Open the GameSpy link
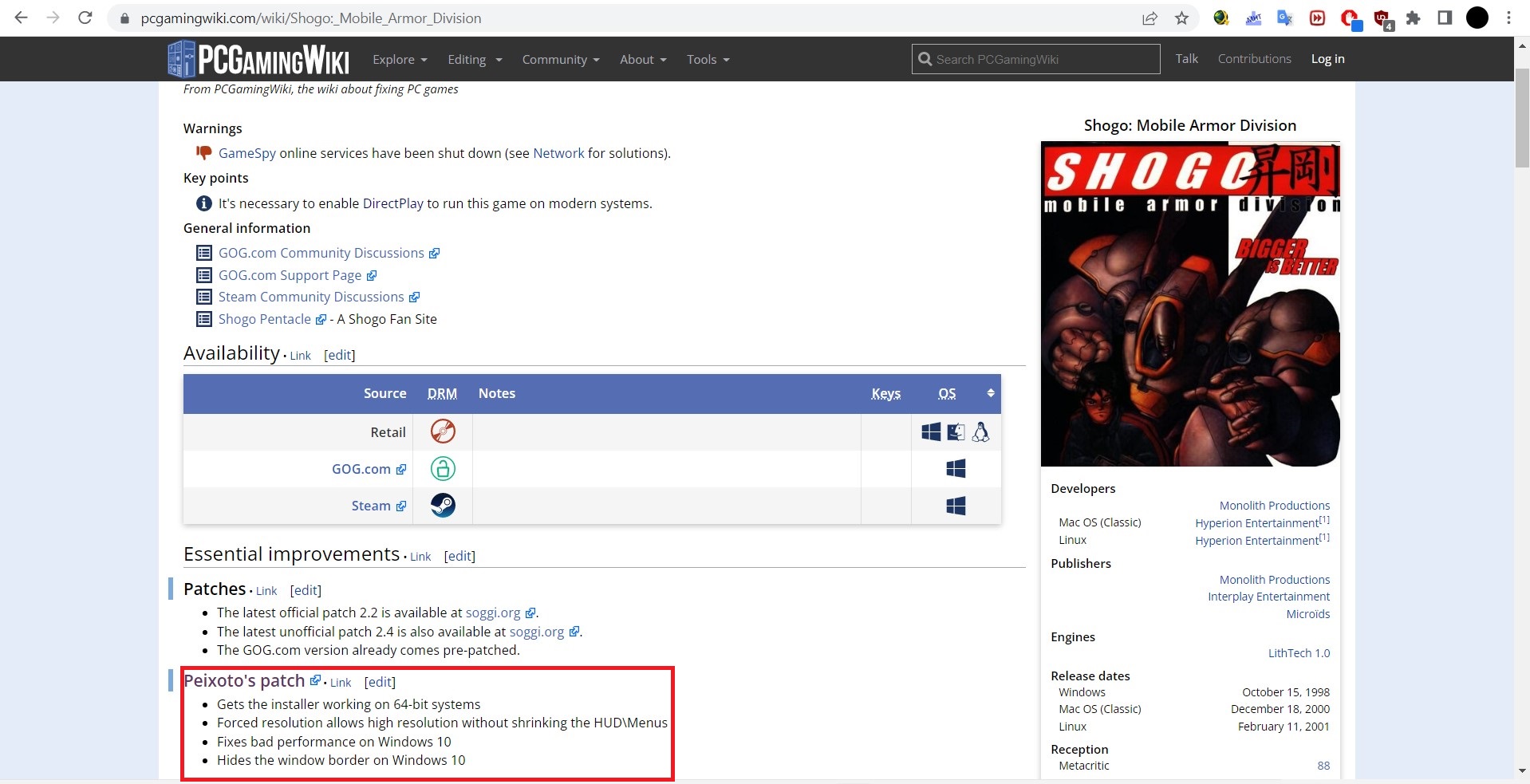 (x=247, y=153)
